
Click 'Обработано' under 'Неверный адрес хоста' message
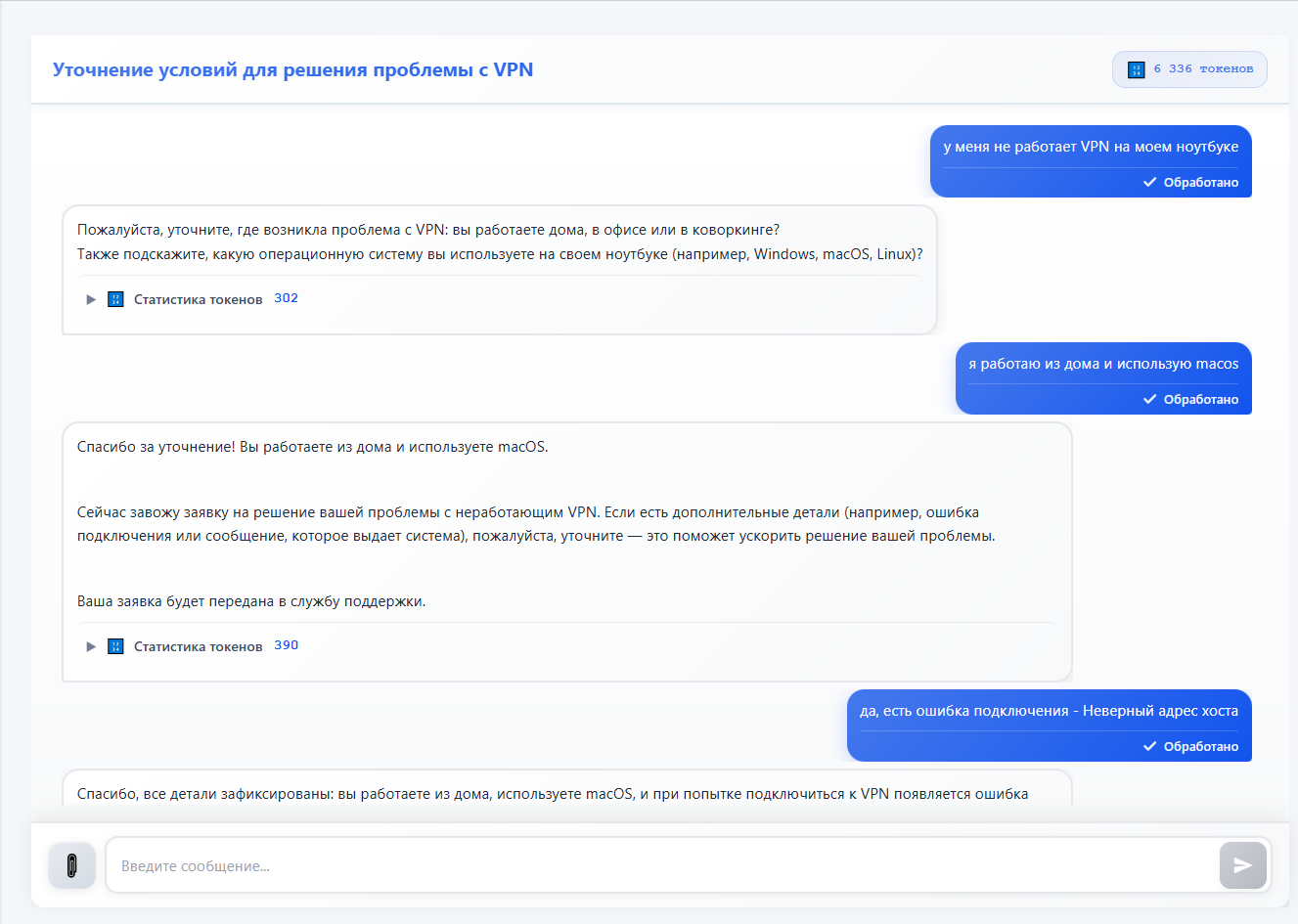click(x=1201, y=747)
